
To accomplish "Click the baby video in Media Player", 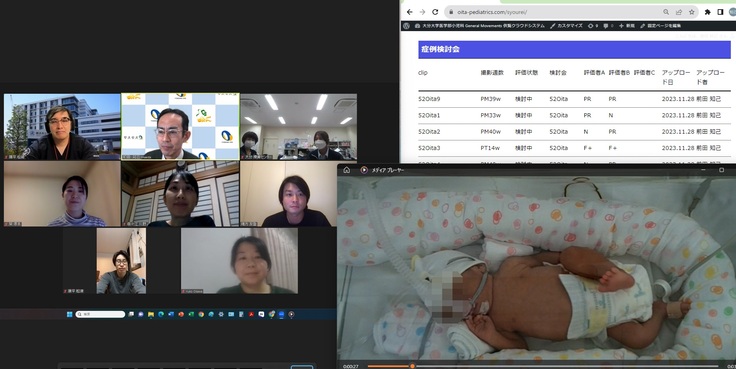I will pos(537,269).
